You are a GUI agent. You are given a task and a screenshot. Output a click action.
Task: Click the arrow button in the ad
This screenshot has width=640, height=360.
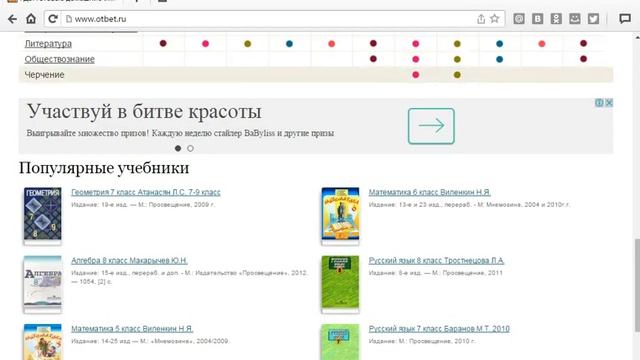[x=431, y=126]
